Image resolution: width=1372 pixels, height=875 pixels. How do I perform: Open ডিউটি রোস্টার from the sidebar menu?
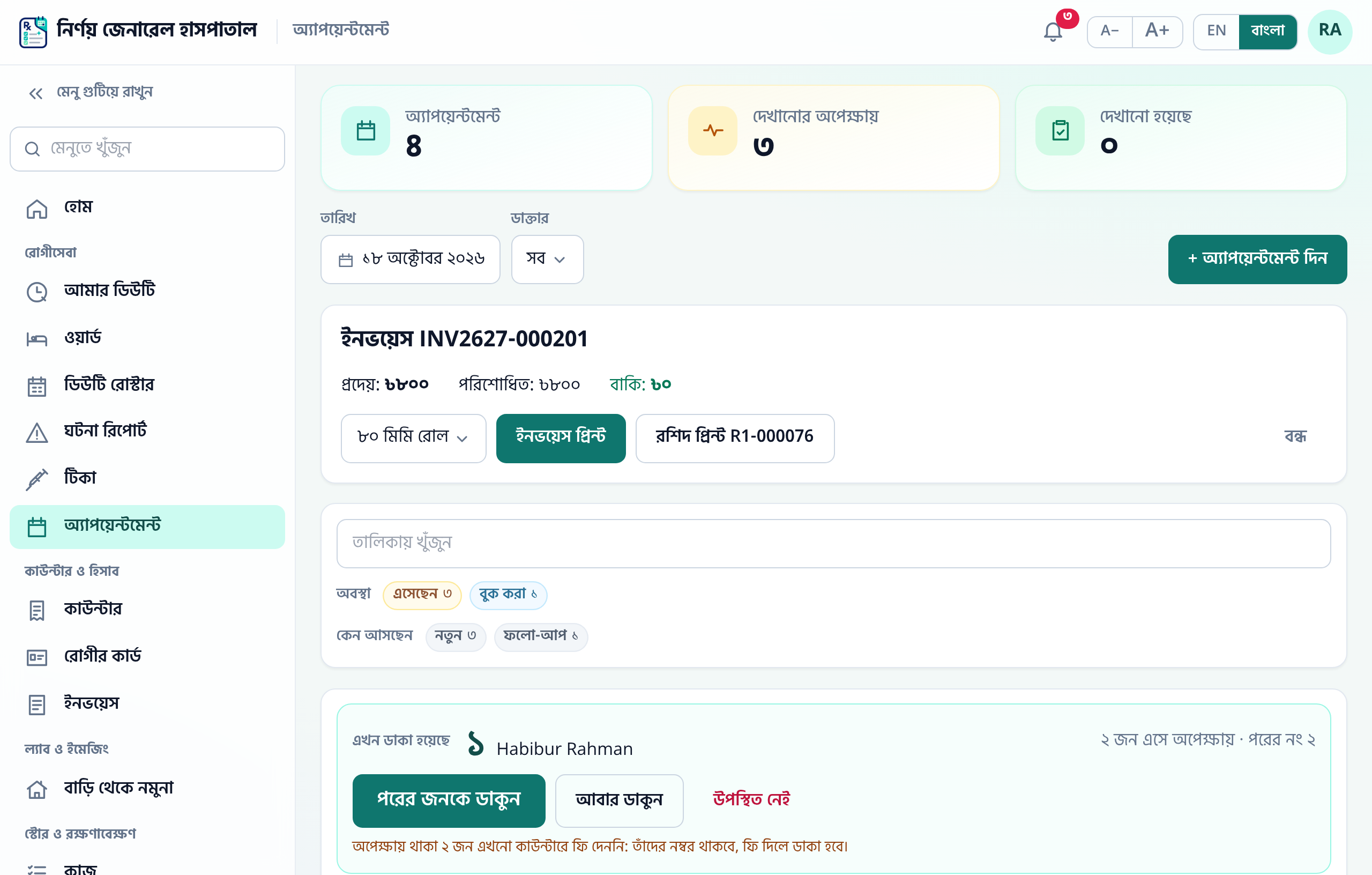(147, 385)
